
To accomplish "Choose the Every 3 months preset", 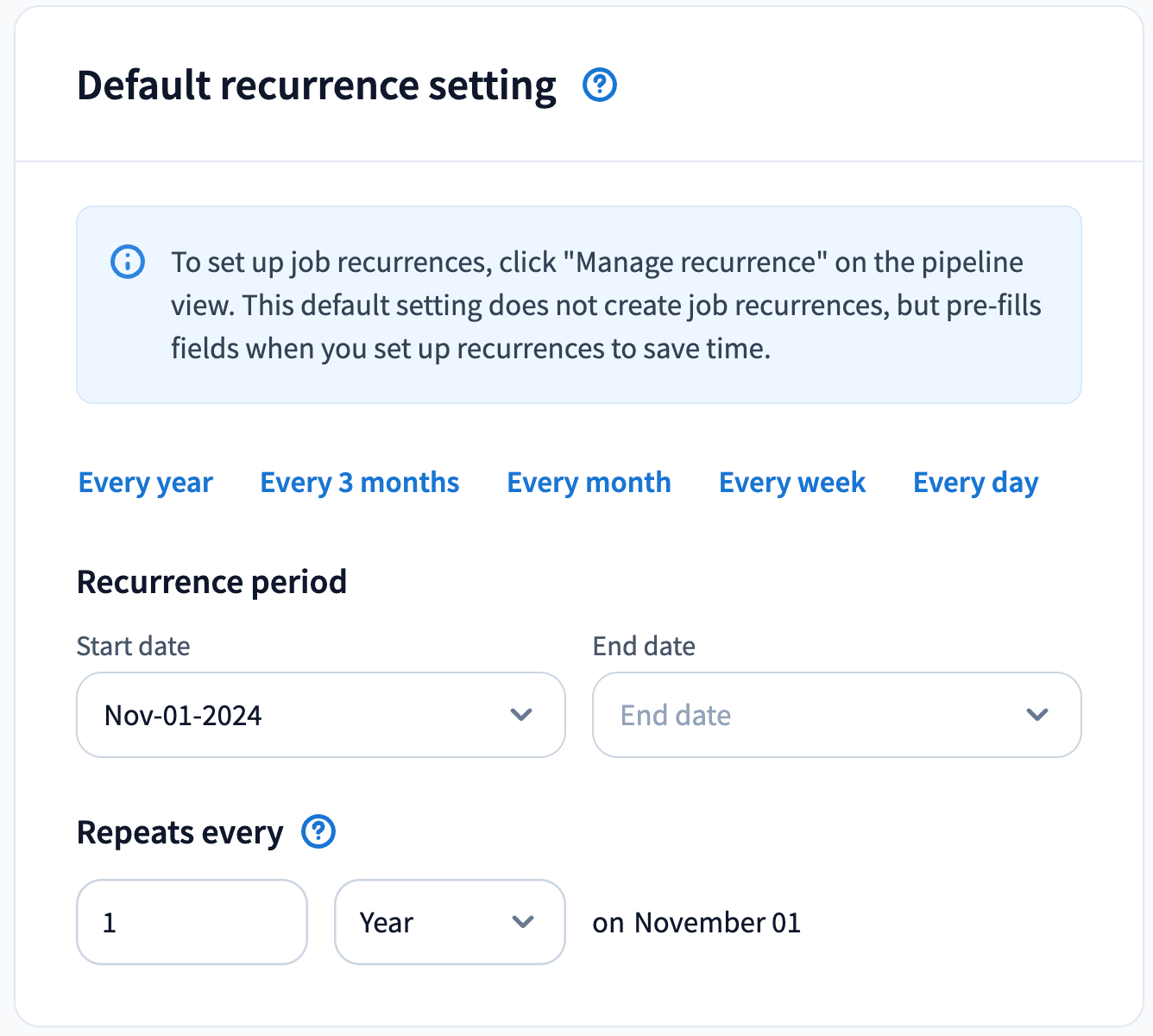I will (360, 483).
